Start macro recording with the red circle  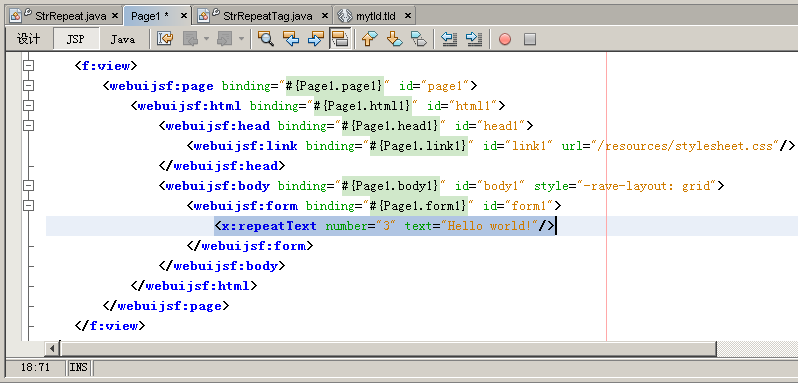(504, 39)
